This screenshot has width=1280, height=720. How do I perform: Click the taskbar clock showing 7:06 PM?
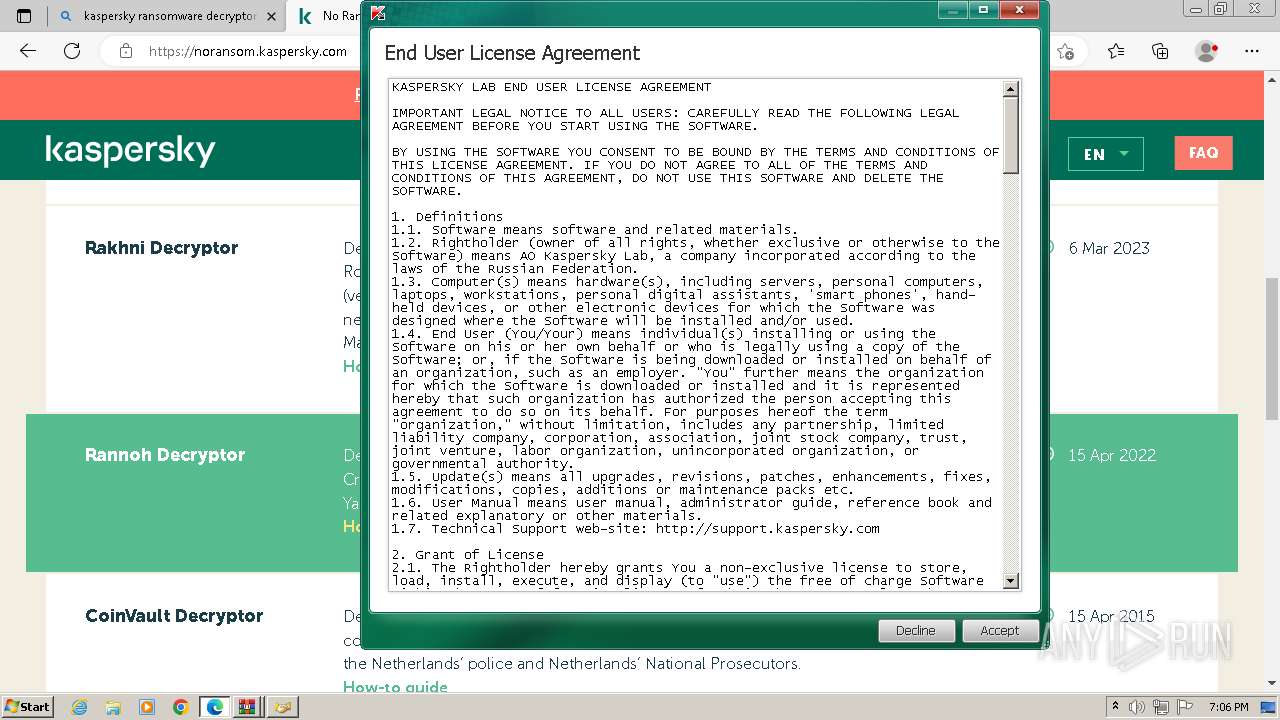(x=1228, y=707)
